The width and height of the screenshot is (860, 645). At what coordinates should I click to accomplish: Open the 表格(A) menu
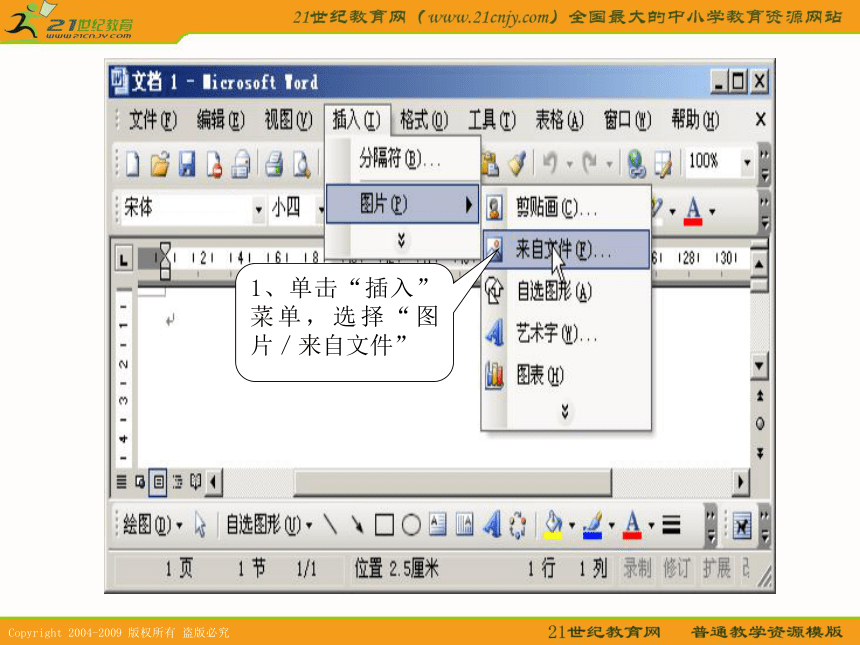559,120
